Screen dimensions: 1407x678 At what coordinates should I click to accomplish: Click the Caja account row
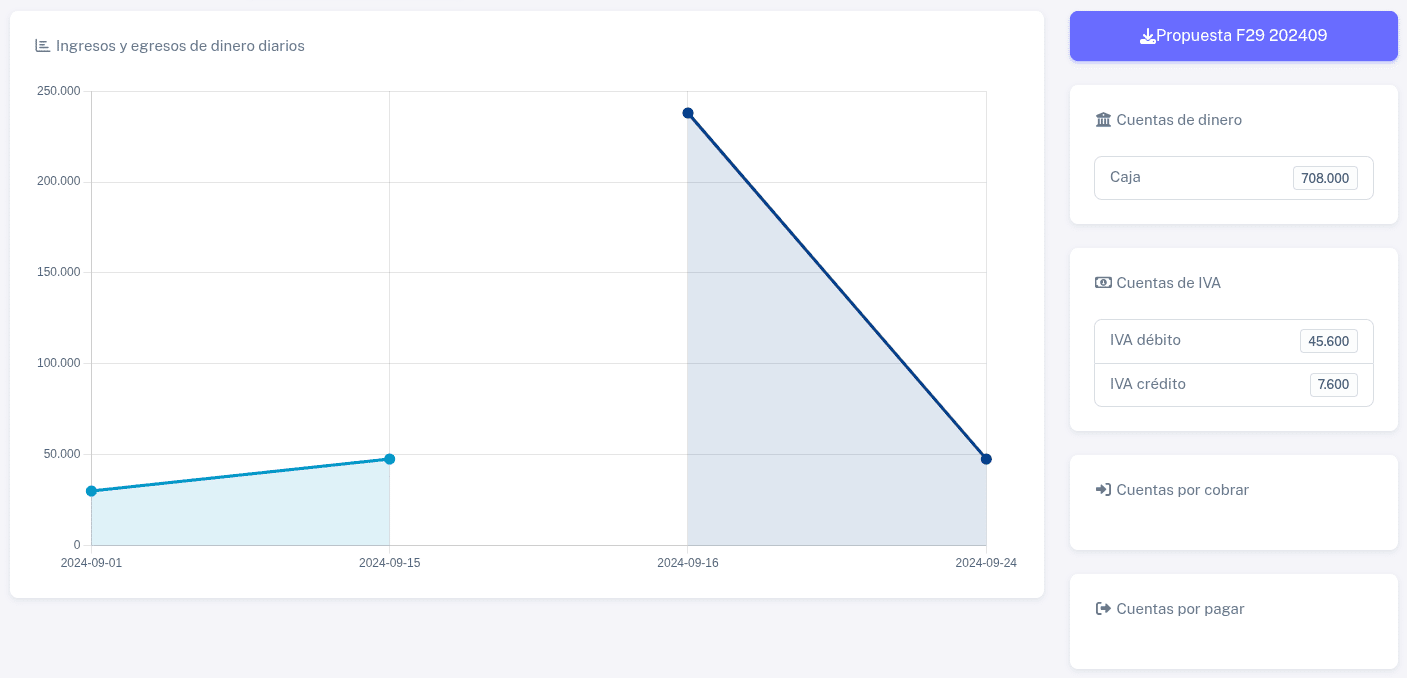(1234, 177)
